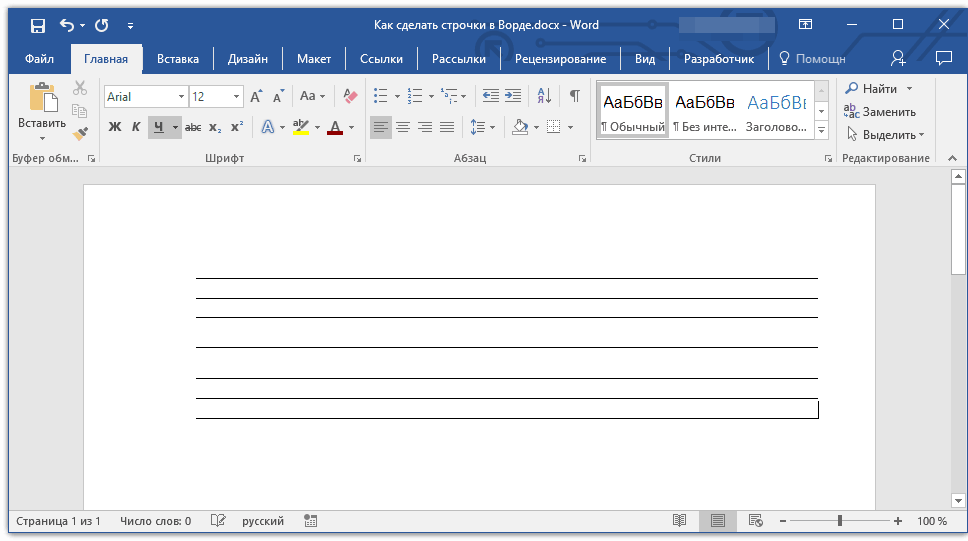Screen dimensions: 968x541
Task: Open the font size 12 dropdown
Action: (236, 96)
